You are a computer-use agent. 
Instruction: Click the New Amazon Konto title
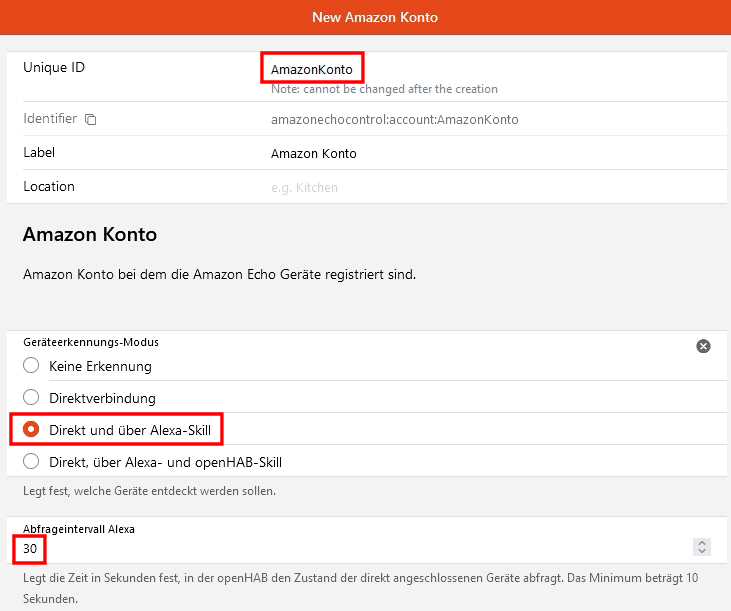pos(375,17)
